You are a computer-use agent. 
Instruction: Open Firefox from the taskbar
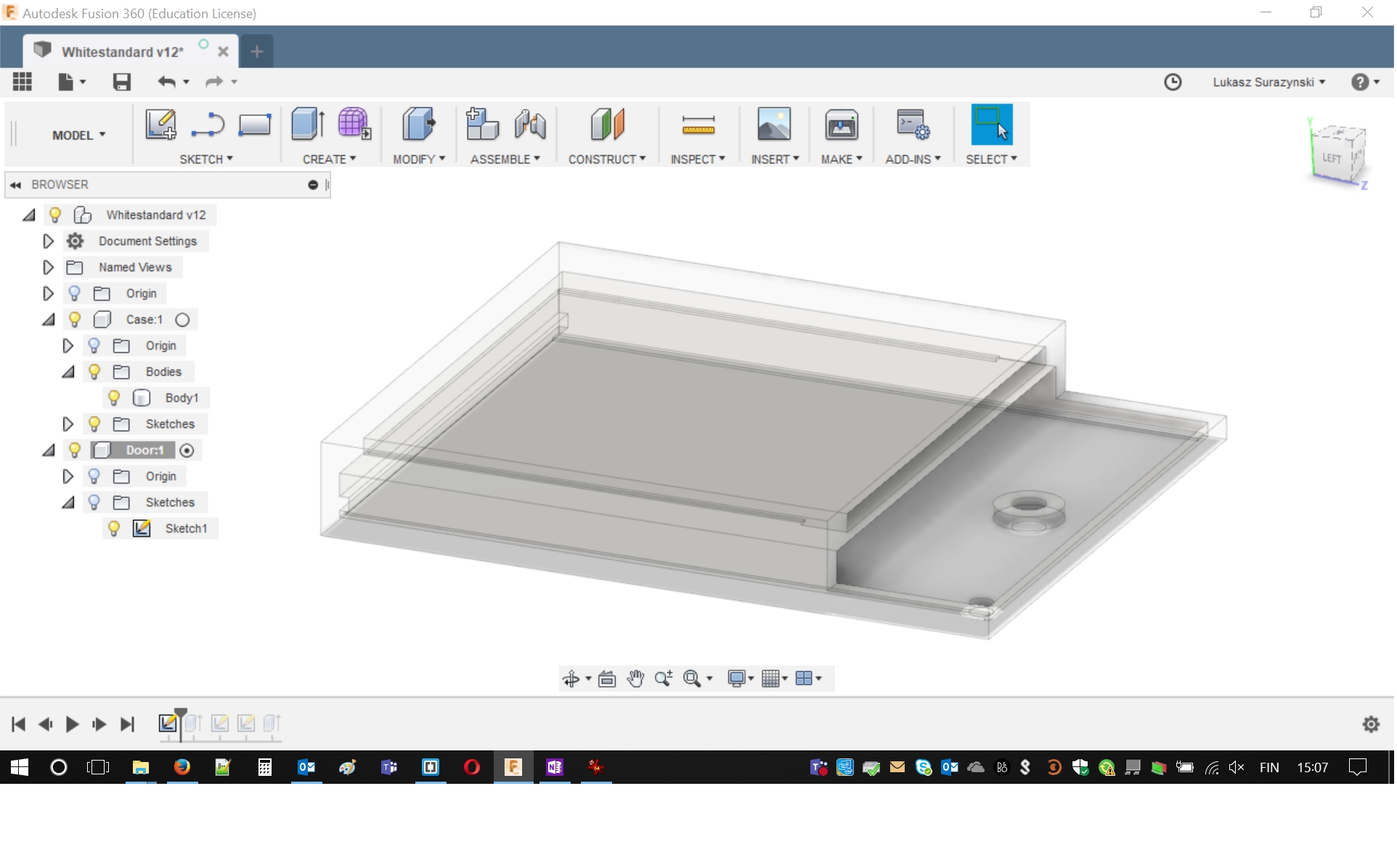[182, 768]
